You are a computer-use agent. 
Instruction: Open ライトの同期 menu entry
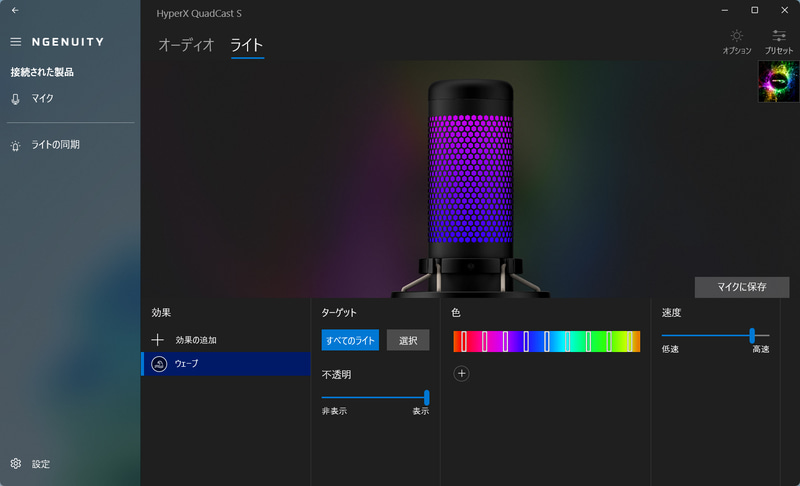click(56, 145)
